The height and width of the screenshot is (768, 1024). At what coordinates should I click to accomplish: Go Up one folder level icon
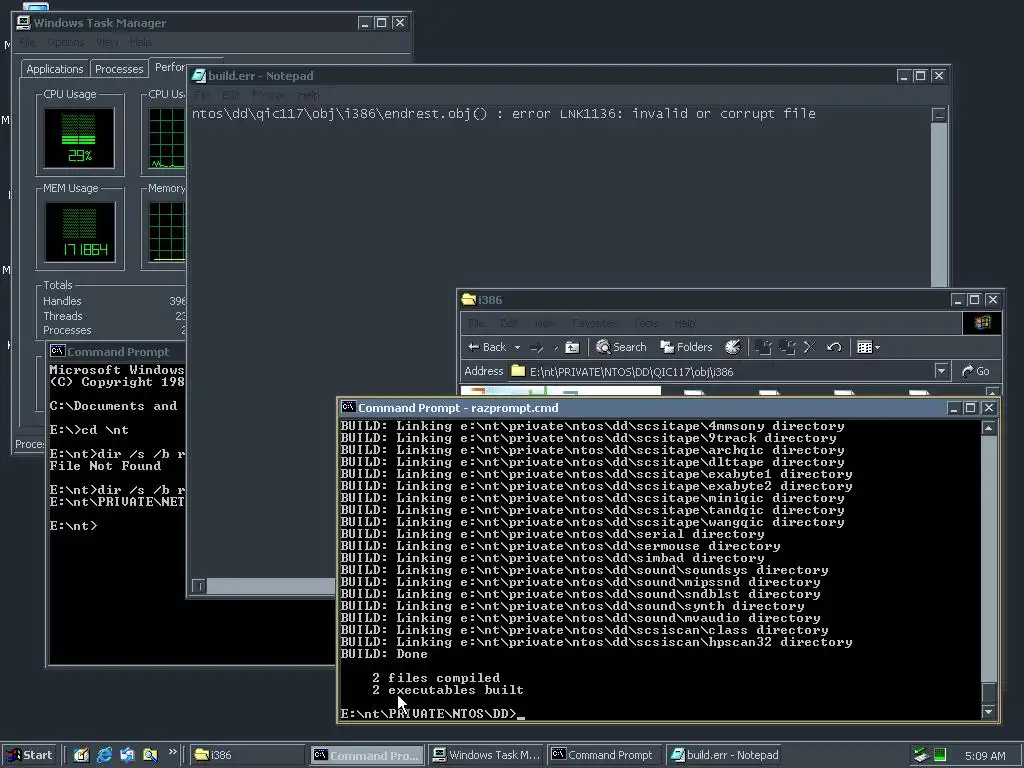point(572,347)
